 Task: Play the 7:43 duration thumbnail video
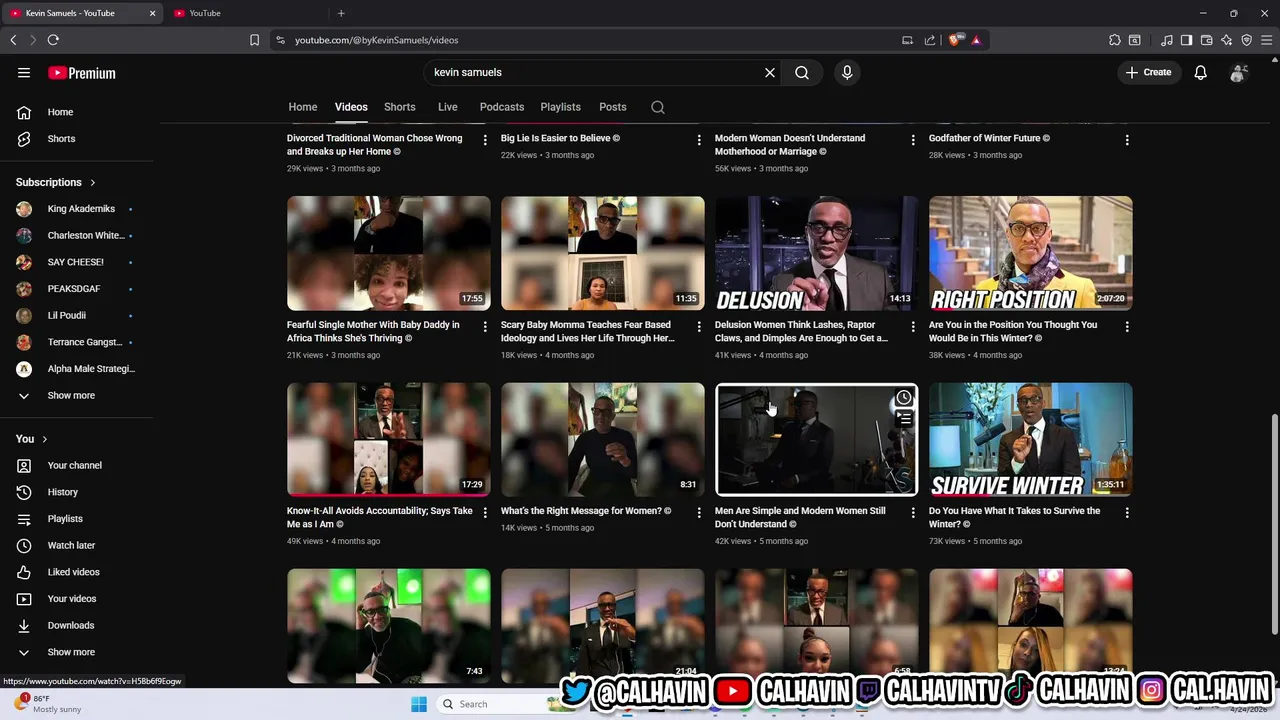(x=389, y=626)
